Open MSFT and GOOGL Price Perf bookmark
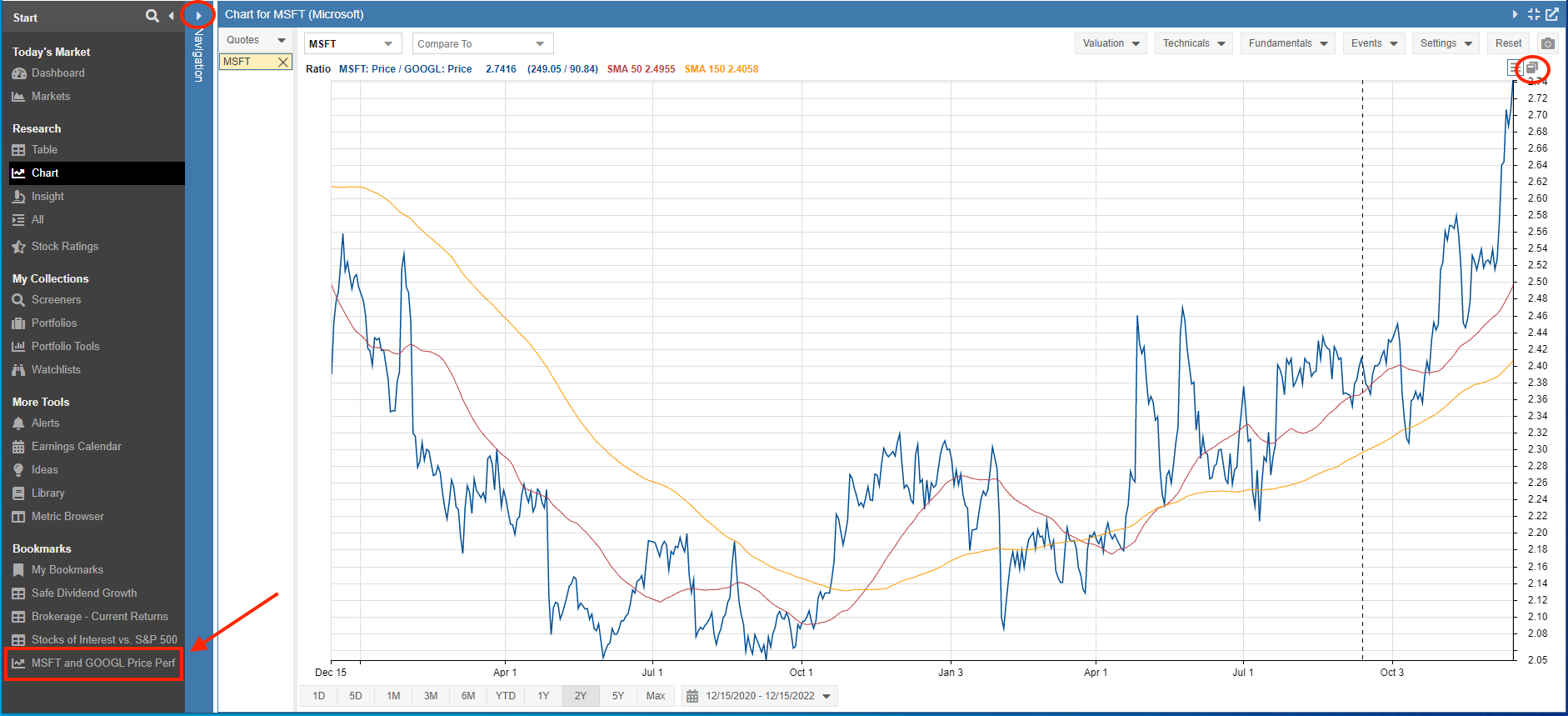Screen dimensions: 1568x716 pos(93,663)
